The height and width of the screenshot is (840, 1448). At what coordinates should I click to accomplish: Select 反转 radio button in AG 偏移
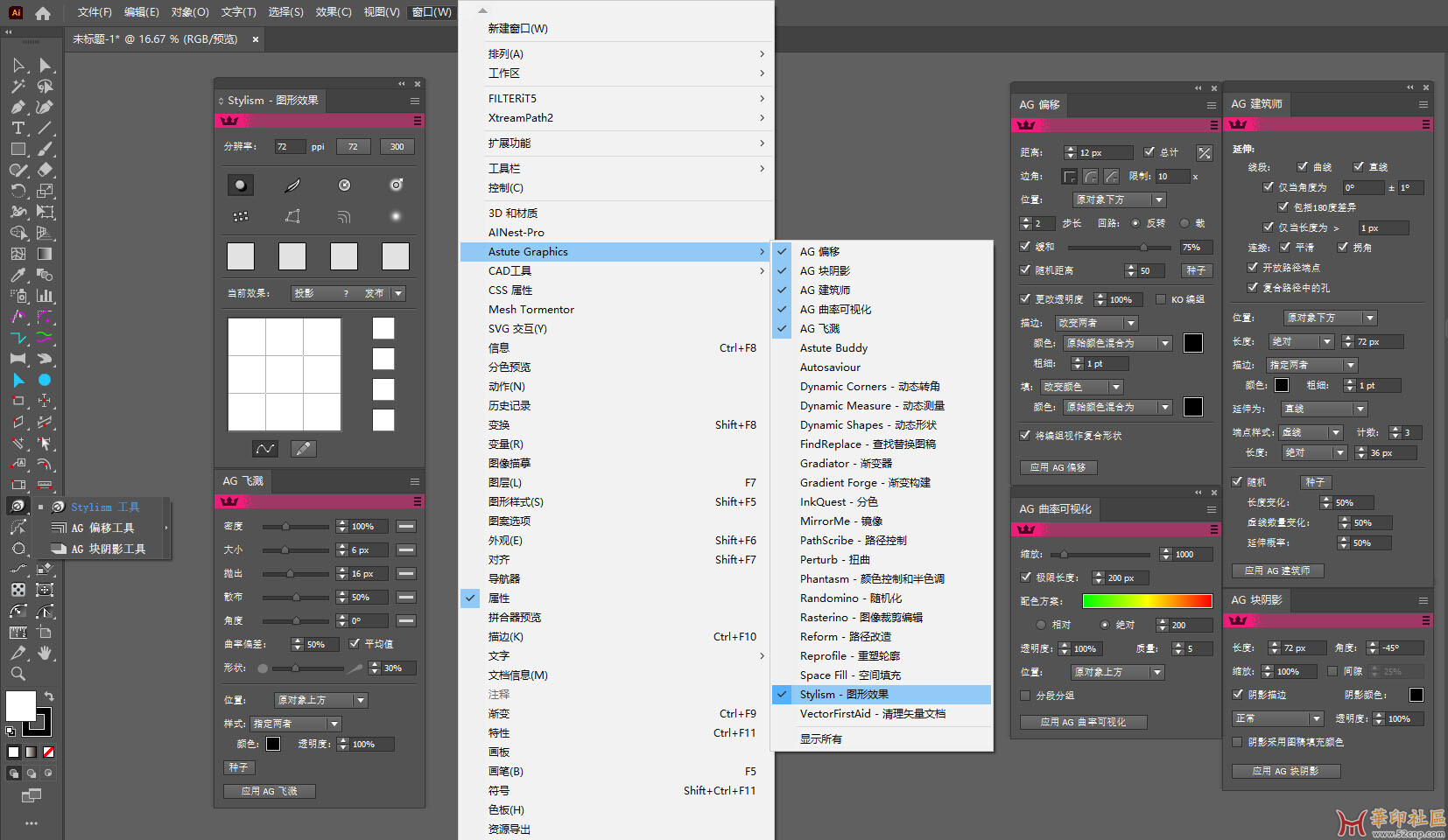[x=1135, y=223]
